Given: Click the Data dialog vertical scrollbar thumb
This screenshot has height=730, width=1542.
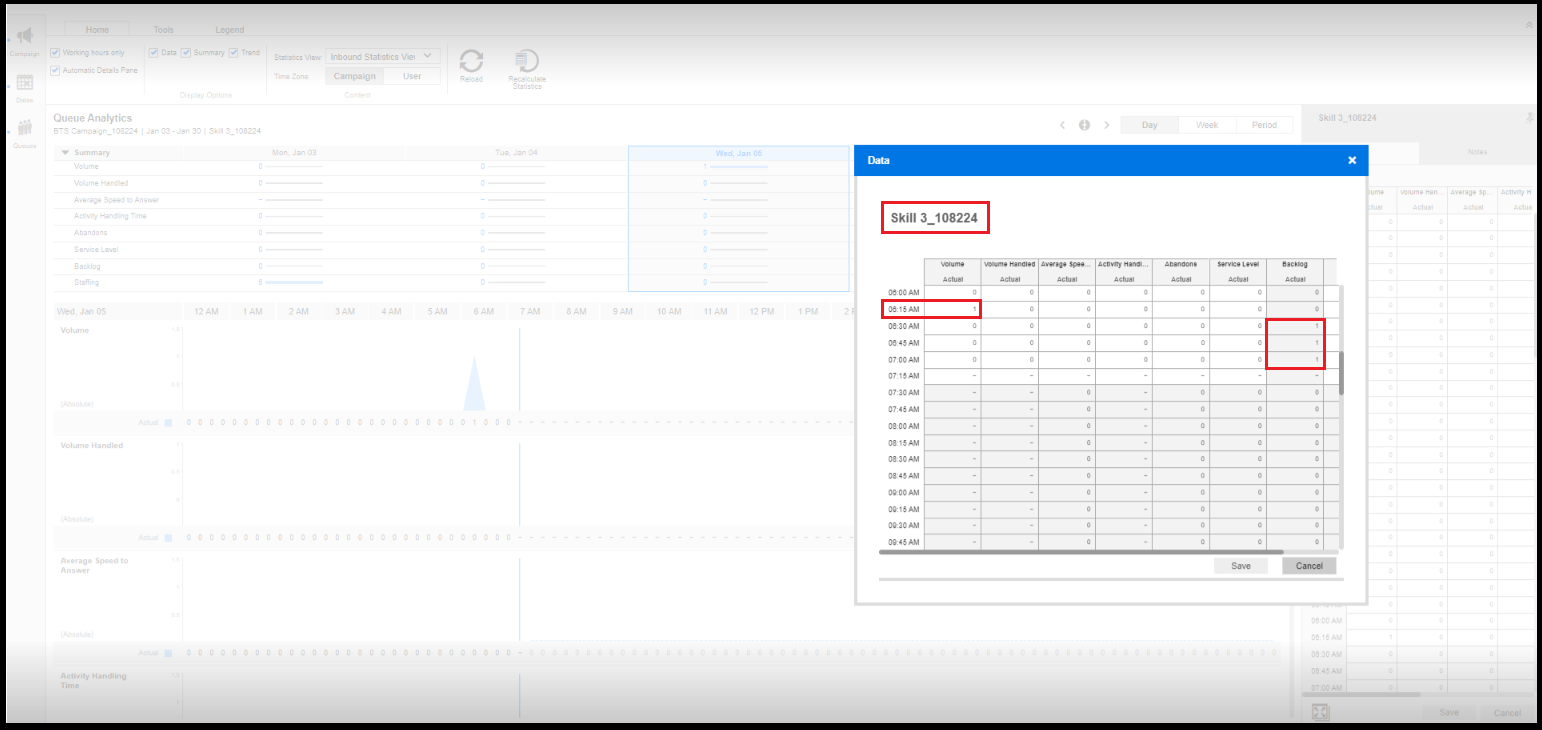Looking at the screenshot, I should point(1341,373).
